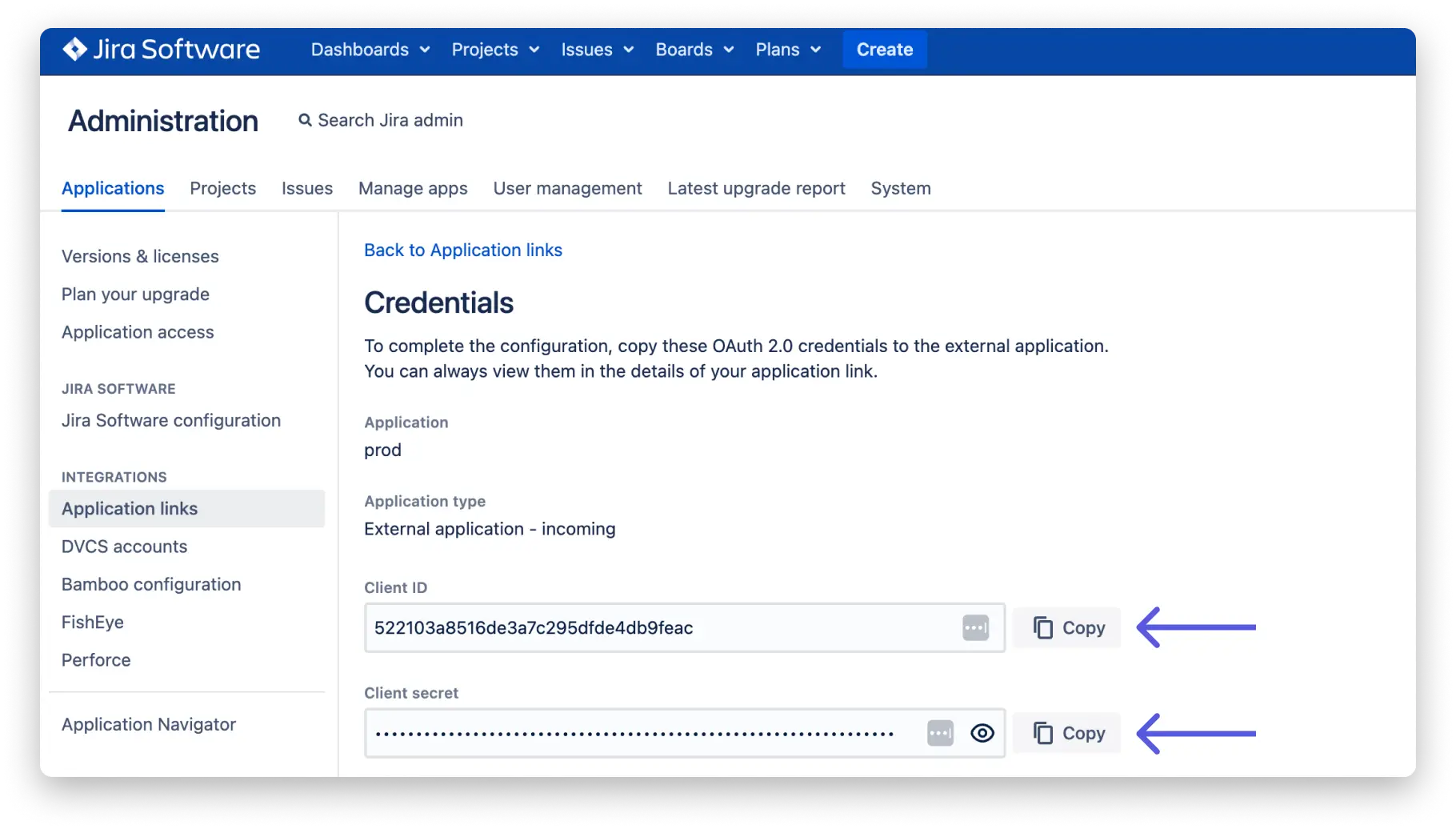Viewport: 1456px width, 829px height.
Task: Open the Dashboards dropdown menu
Action: coord(370,50)
